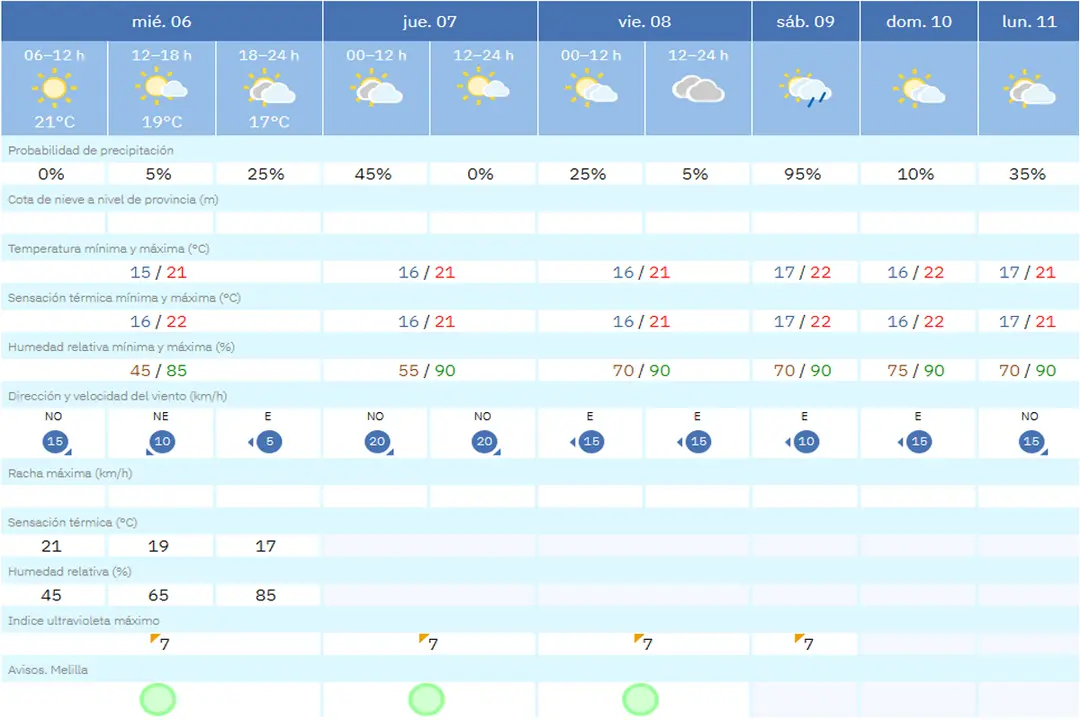Click the 16 / 22 sensación térmica for mié. 06
Screen dimensions: 1080x720
click(158, 322)
